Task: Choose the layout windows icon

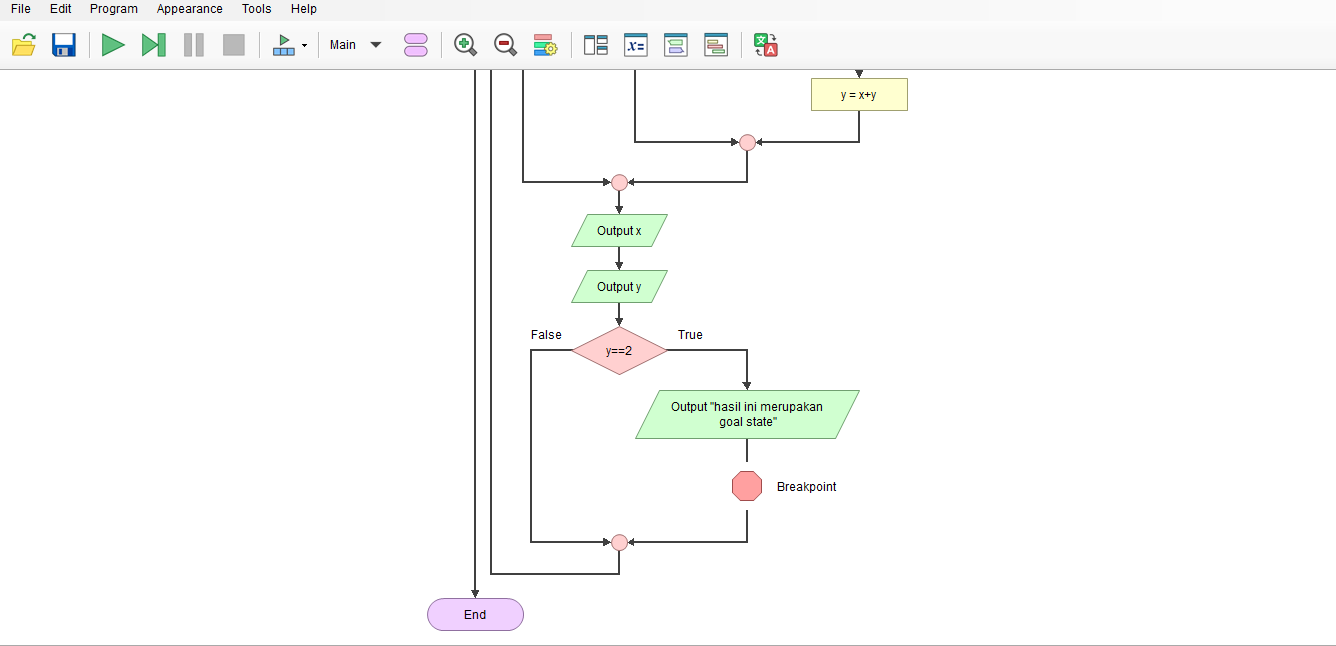Action: point(596,45)
